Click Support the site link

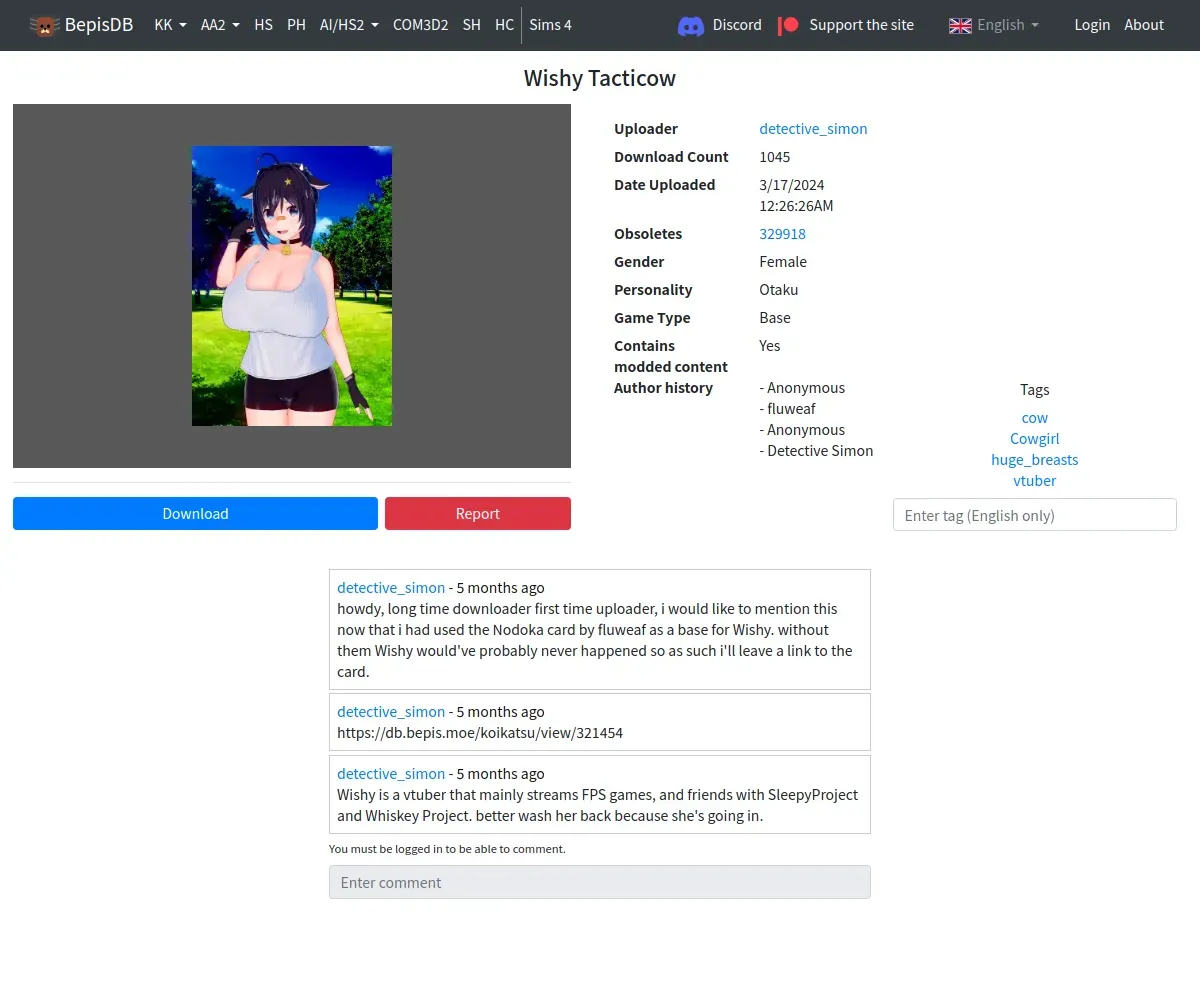[861, 25]
